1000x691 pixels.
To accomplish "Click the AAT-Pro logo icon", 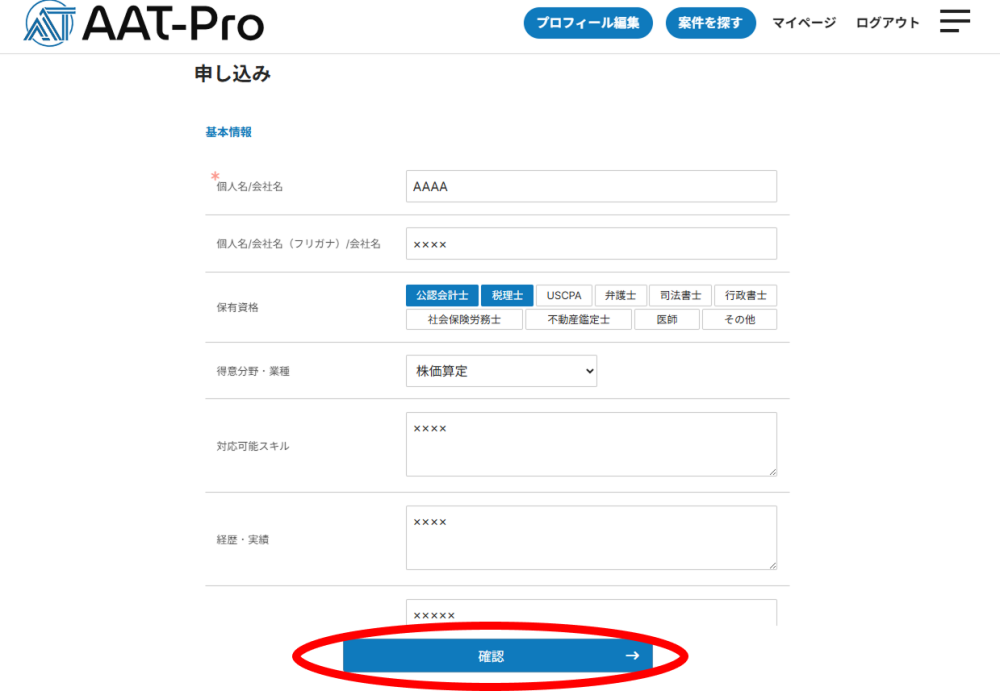I will (48, 22).
